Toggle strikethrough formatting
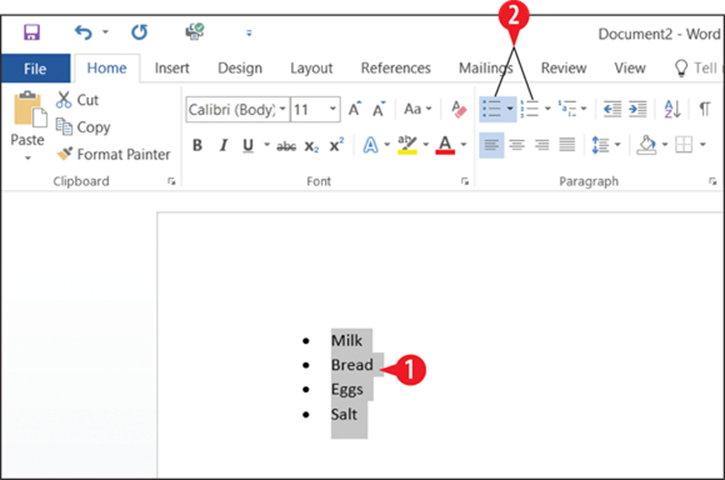The height and width of the screenshot is (480, 725). (x=287, y=147)
